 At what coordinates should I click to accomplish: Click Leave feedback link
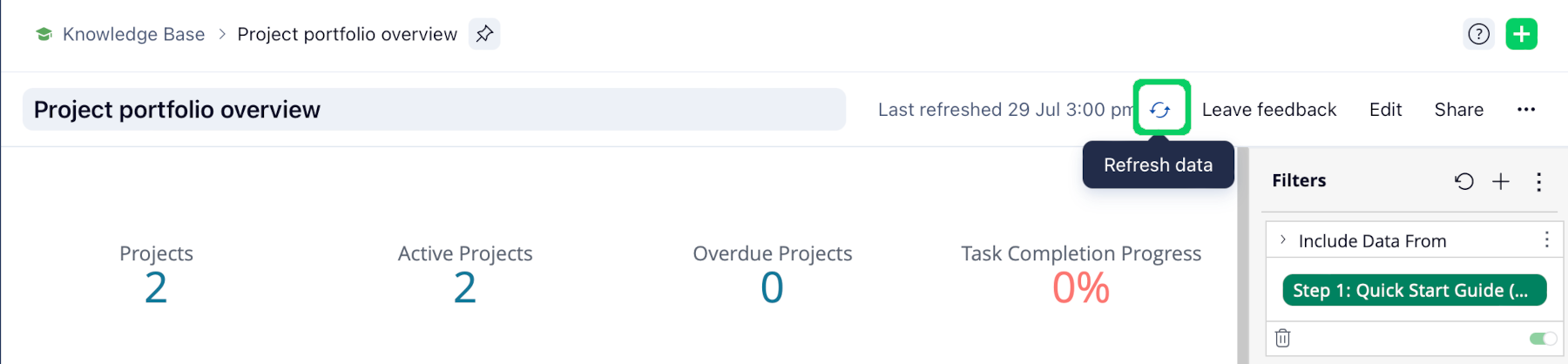[1269, 110]
